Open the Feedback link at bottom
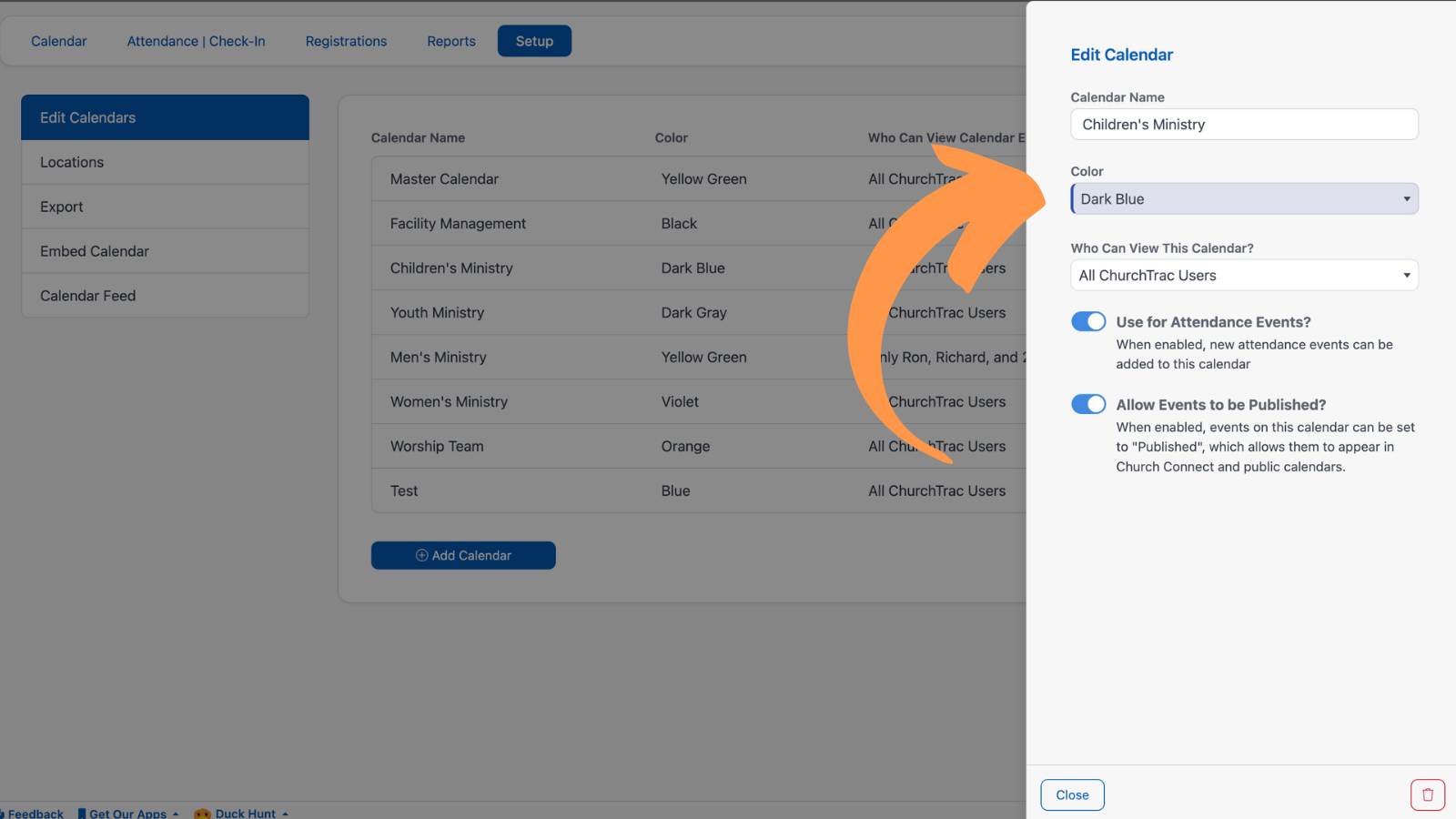The width and height of the screenshot is (1456, 819). click(x=35, y=814)
